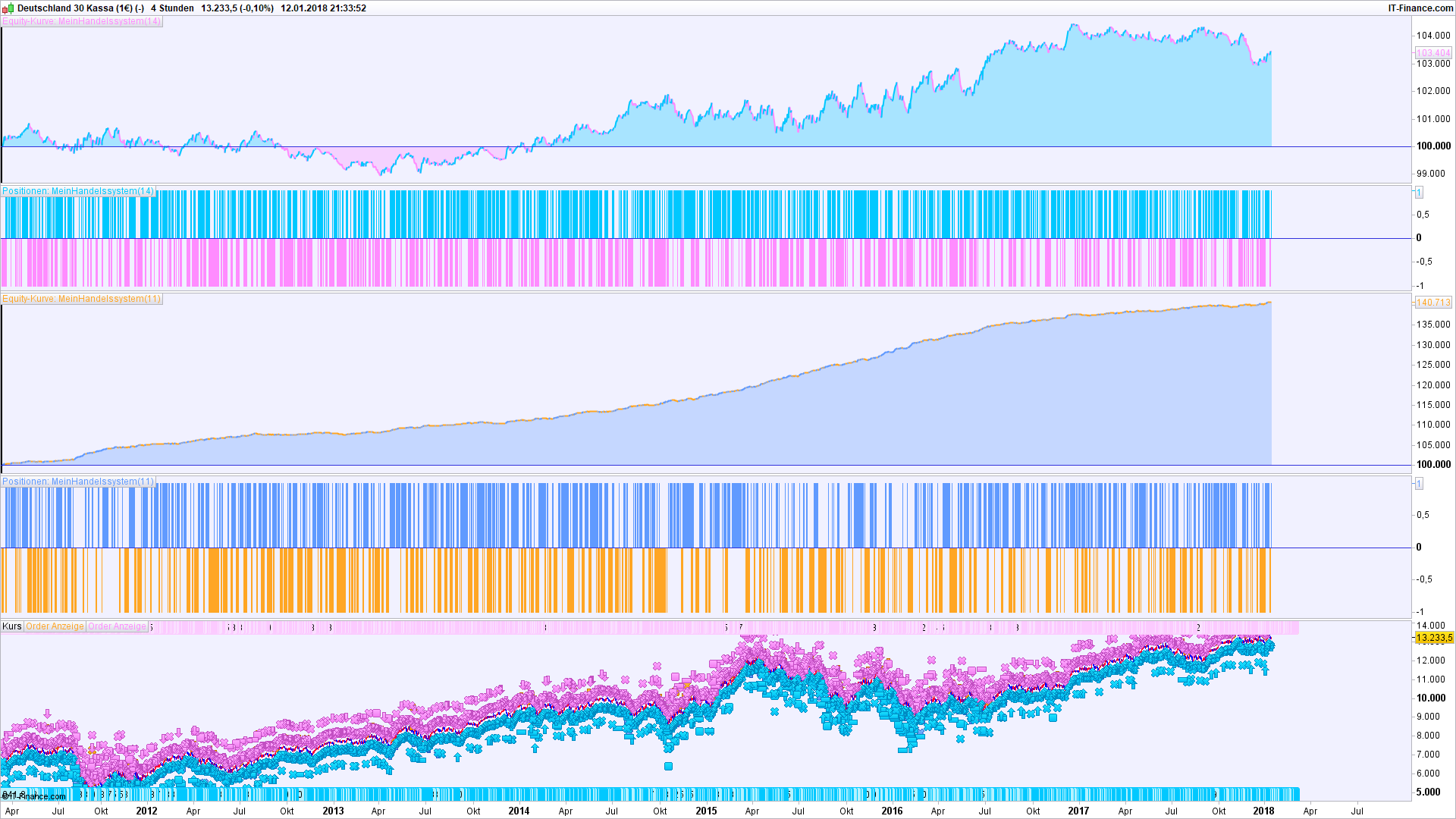The height and width of the screenshot is (819, 1456).
Task: Click the scale box 1 on the Positionen(11) axis
Action: 1418,483
